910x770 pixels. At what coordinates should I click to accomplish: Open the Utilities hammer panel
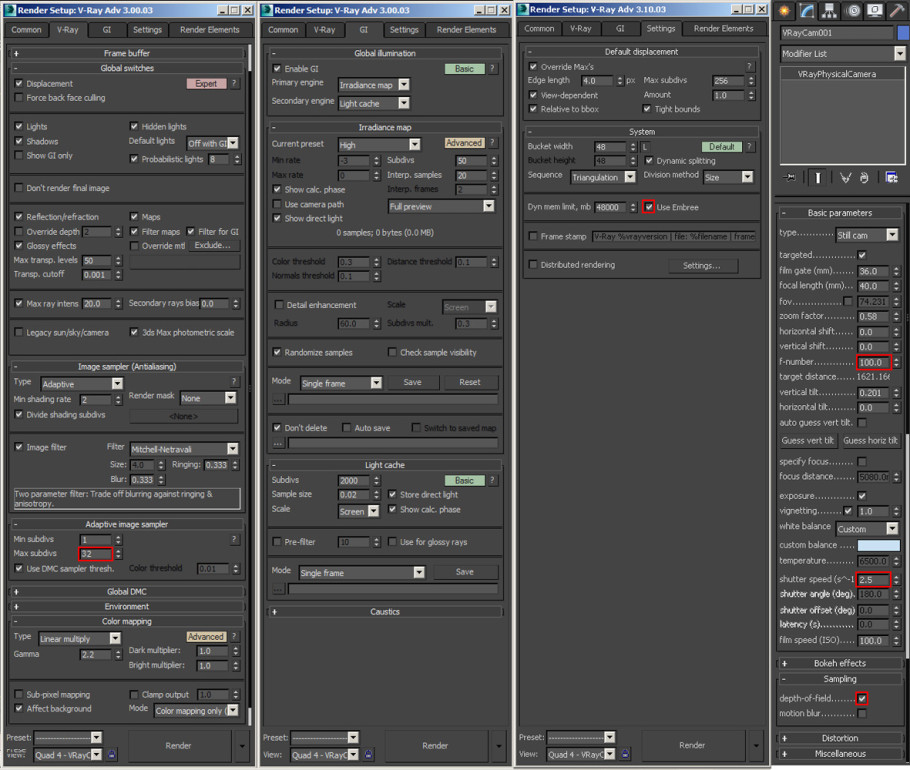897,10
